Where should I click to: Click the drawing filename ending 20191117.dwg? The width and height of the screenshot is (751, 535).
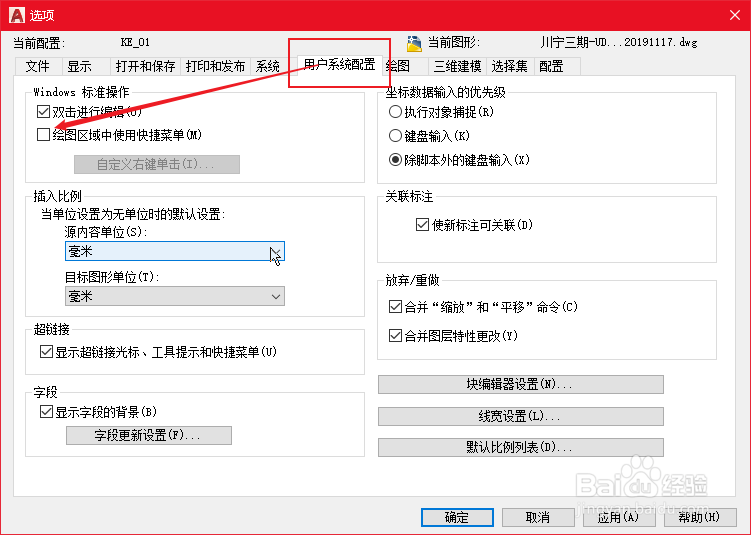[619, 42]
